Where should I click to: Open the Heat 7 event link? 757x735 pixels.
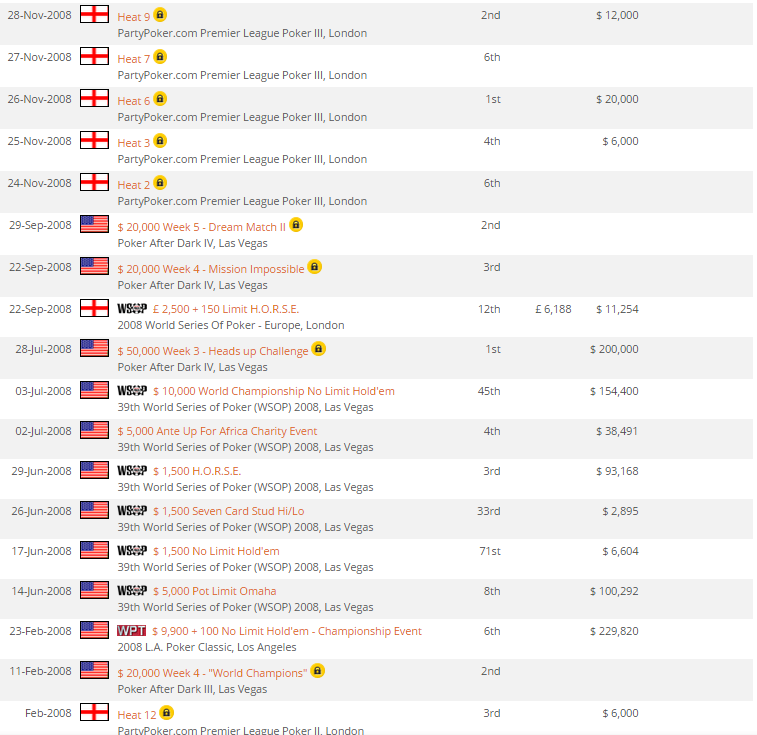pyautogui.click(x=134, y=59)
